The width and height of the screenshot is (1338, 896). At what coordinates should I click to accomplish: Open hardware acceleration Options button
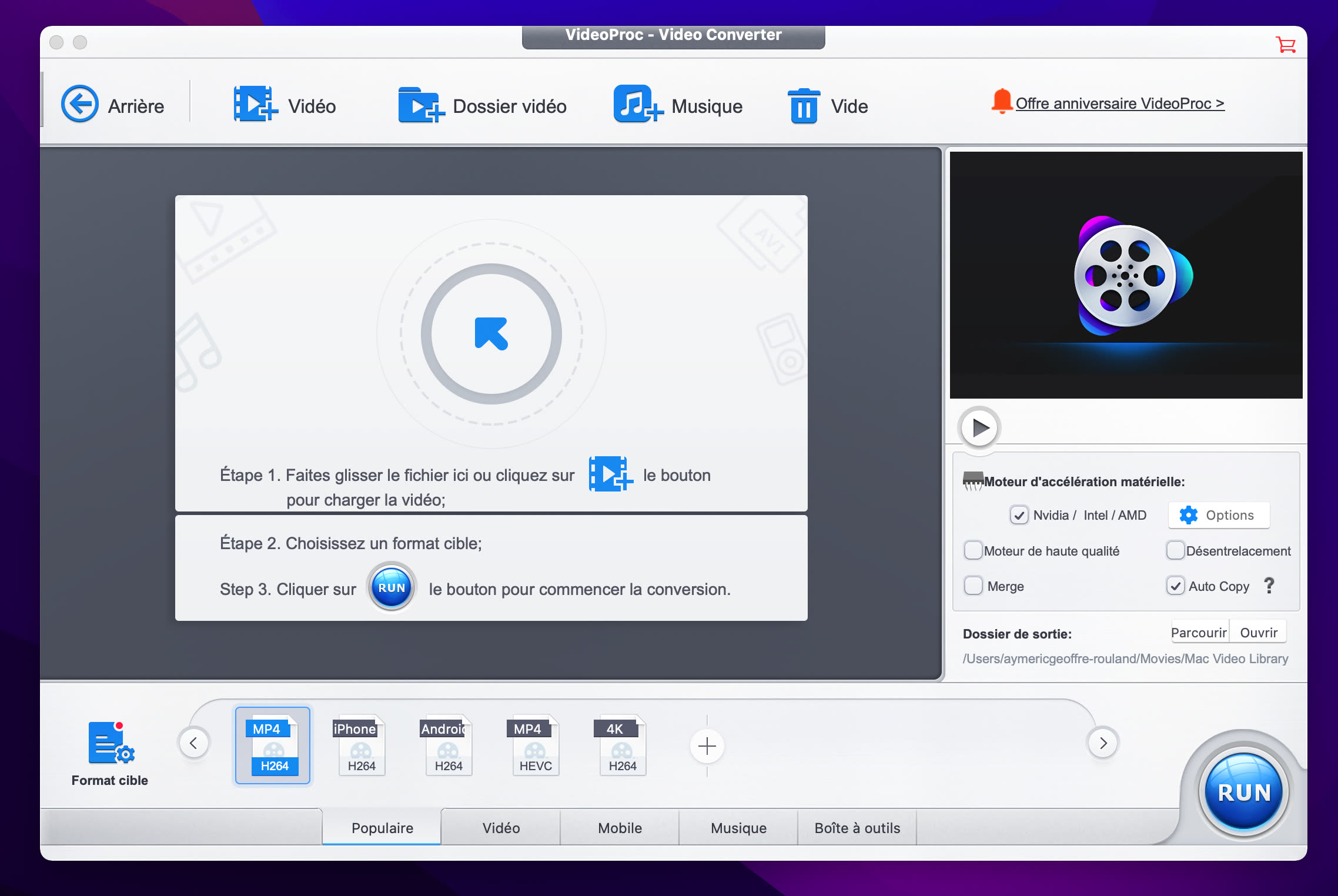[x=1218, y=515]
